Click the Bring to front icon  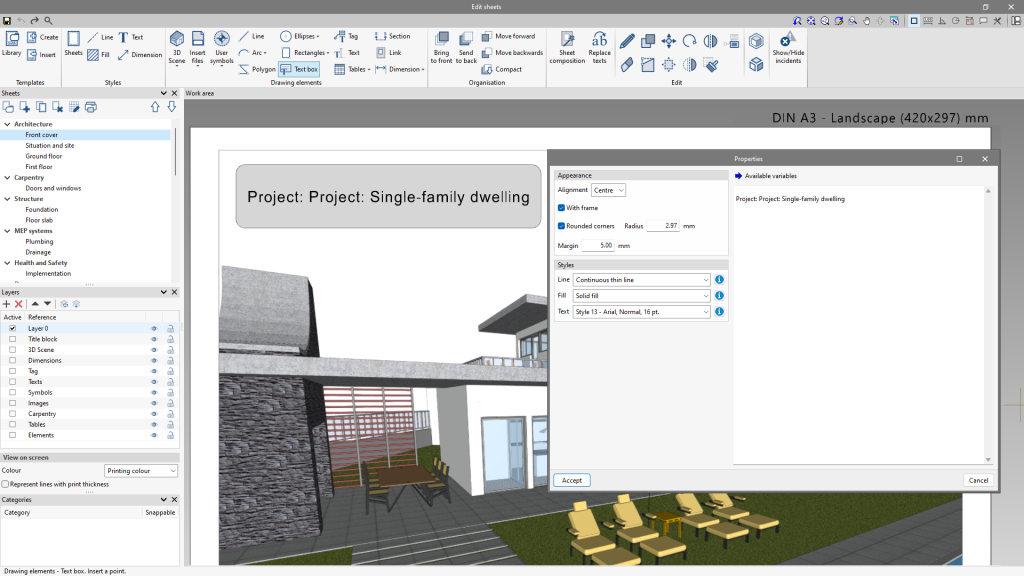[x=441, y=47]
